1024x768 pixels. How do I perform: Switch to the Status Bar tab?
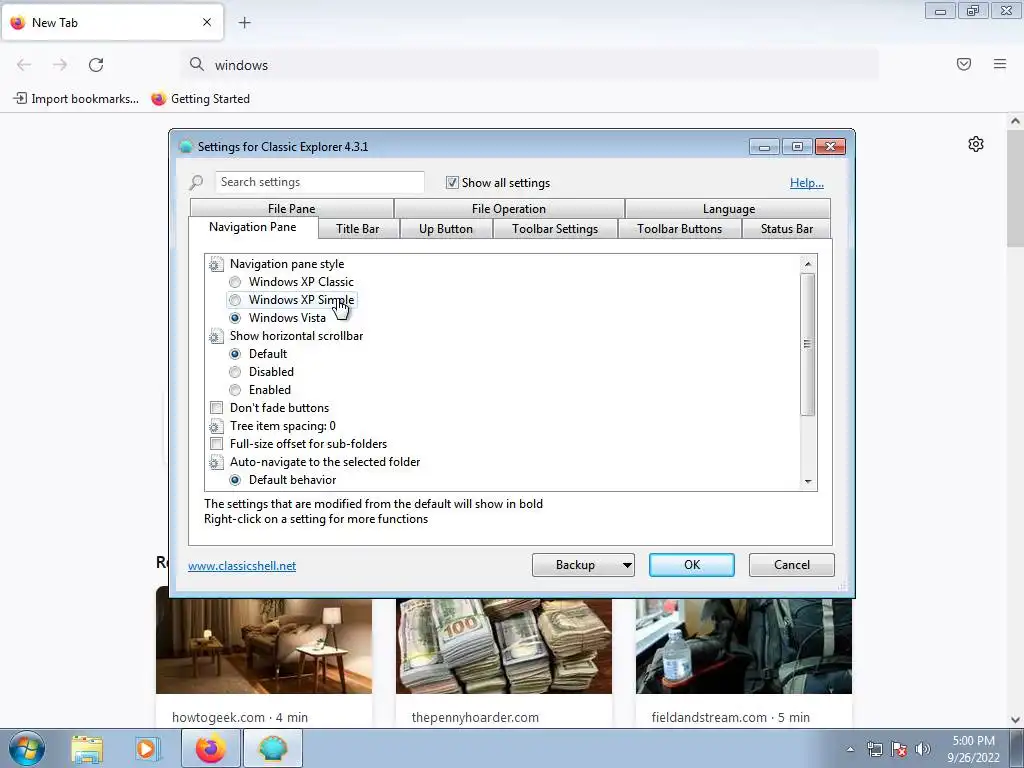787,229
